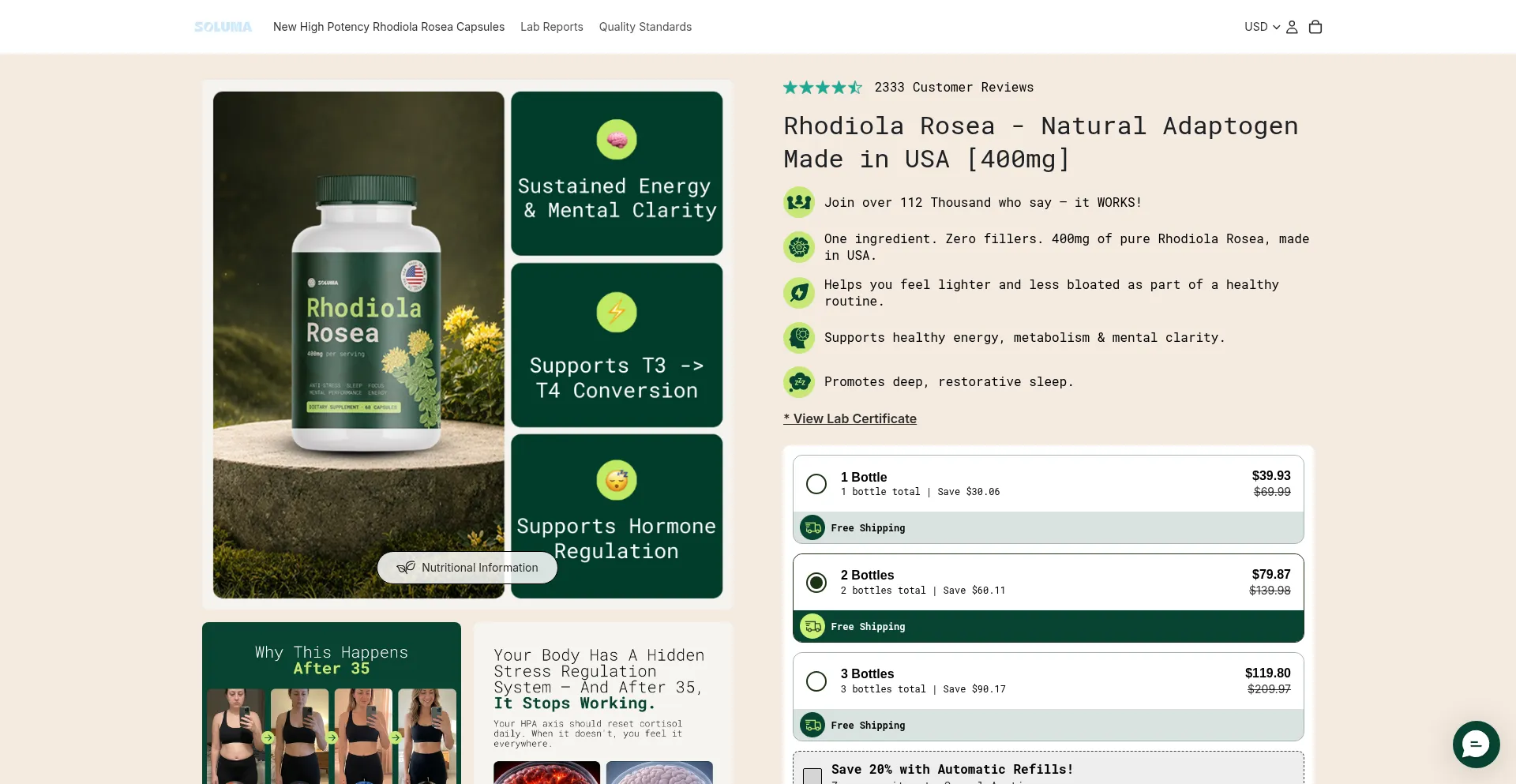The height and width of the screenshot is (784, 1516).
Task: Open New High Potency Rhodiola Rosea Capsules menu
Action: click(x=388, y=27)
